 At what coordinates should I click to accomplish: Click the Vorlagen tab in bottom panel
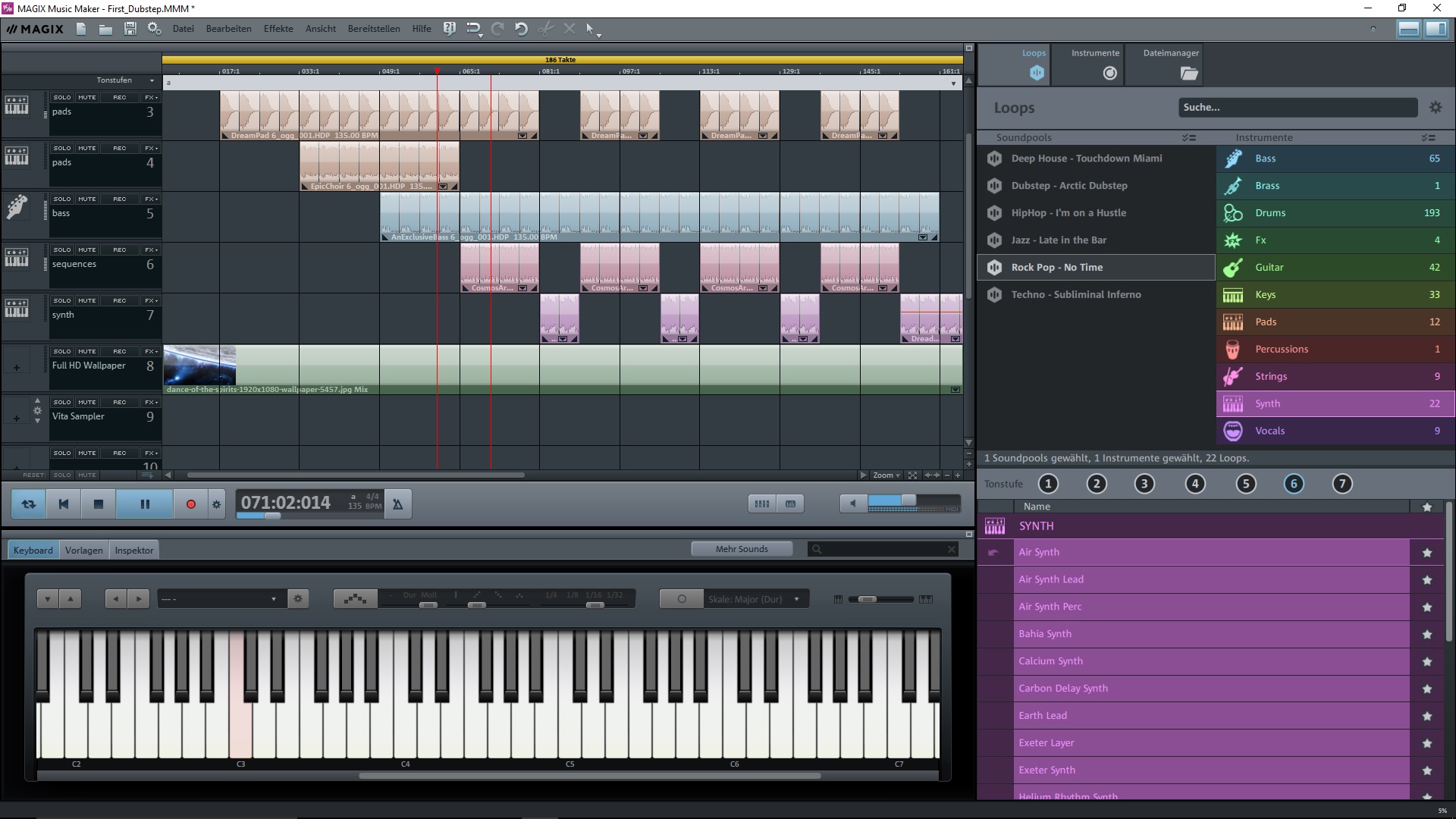tap(83, 549)
